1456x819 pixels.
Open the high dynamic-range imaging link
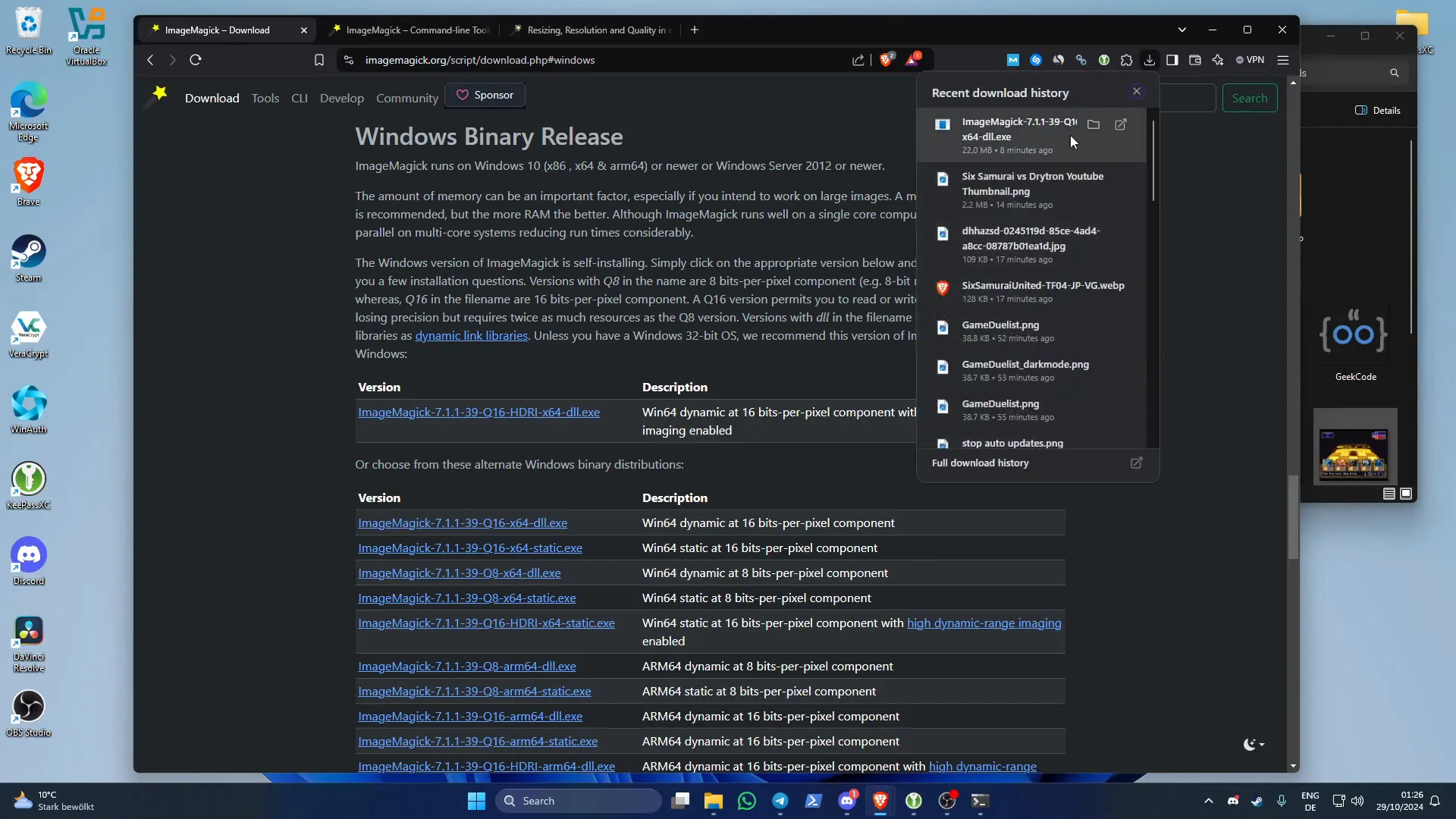[984, 623]
